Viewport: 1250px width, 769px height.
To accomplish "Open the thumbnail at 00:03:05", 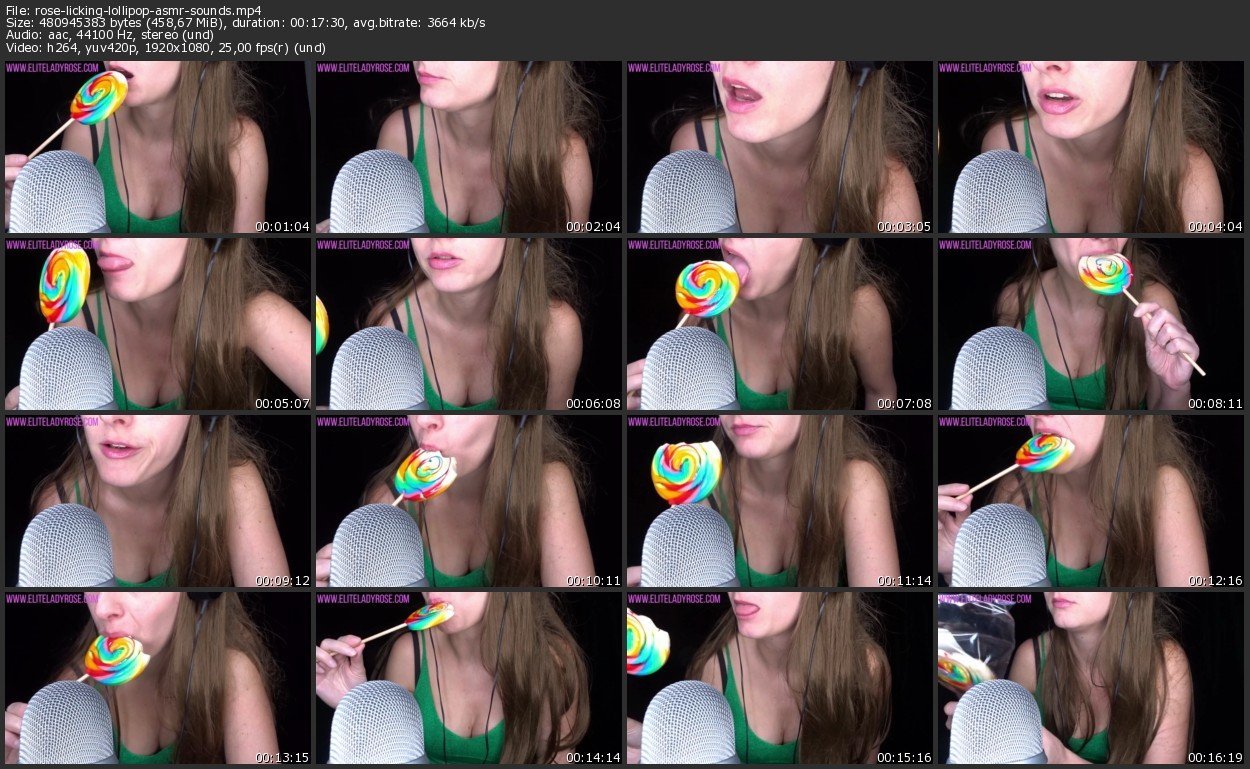I will pos(780,147).
